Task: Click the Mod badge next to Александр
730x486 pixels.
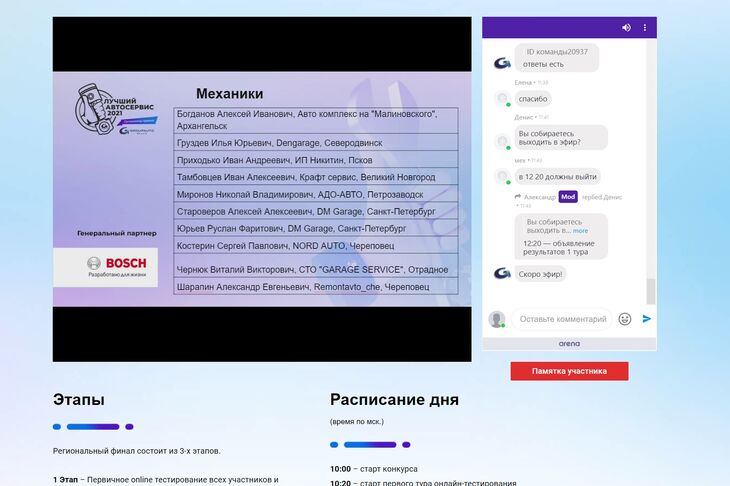Action: tap(568, 197)
